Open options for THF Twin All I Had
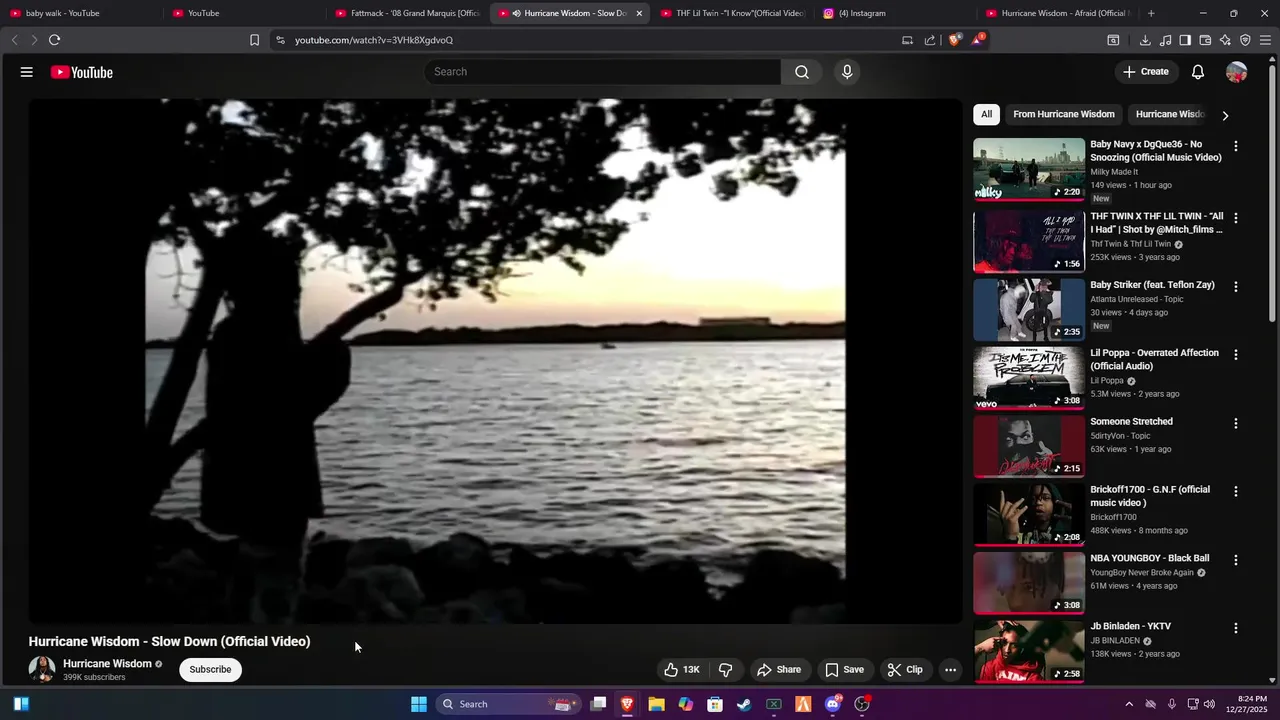 click(1236, 218)
